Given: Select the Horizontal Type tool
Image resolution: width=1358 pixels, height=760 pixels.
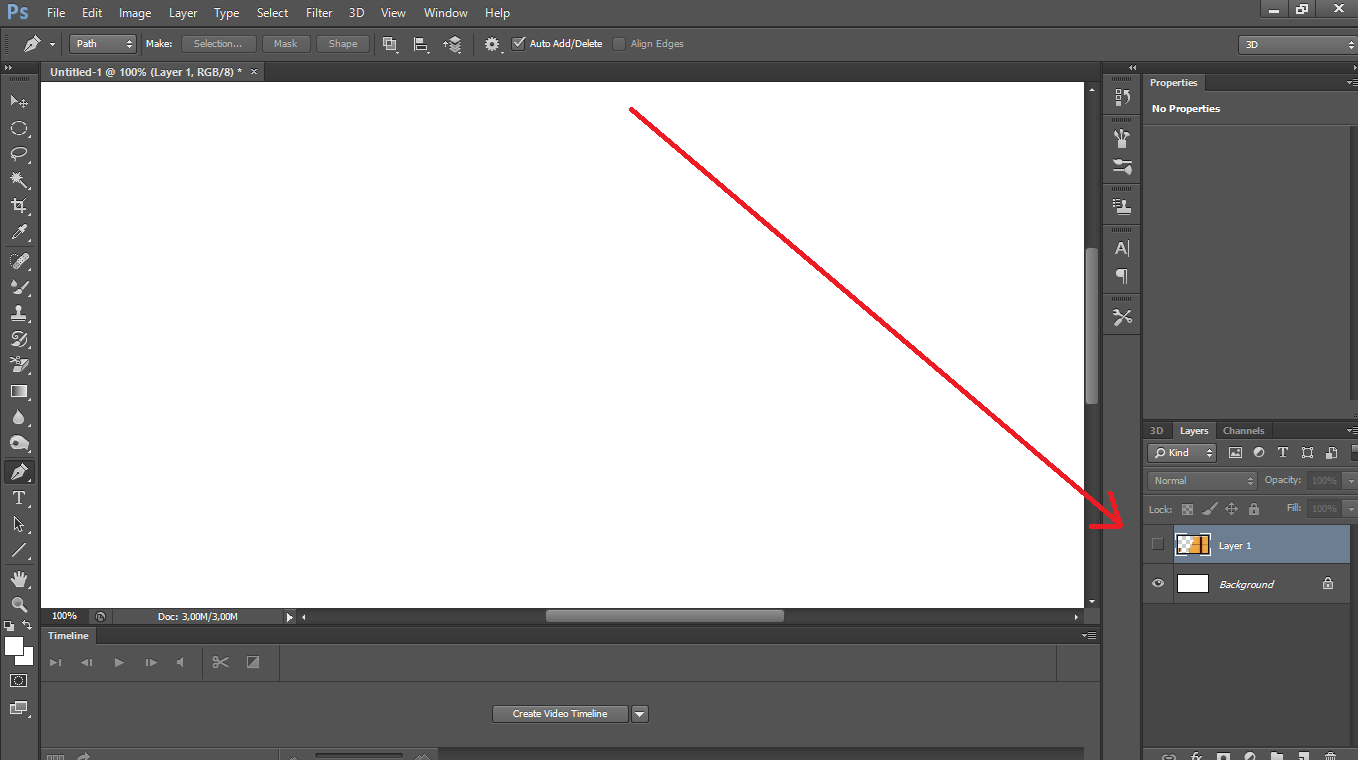Looking at the screenshot, I should pyautogui.click(x=19, y=498).
